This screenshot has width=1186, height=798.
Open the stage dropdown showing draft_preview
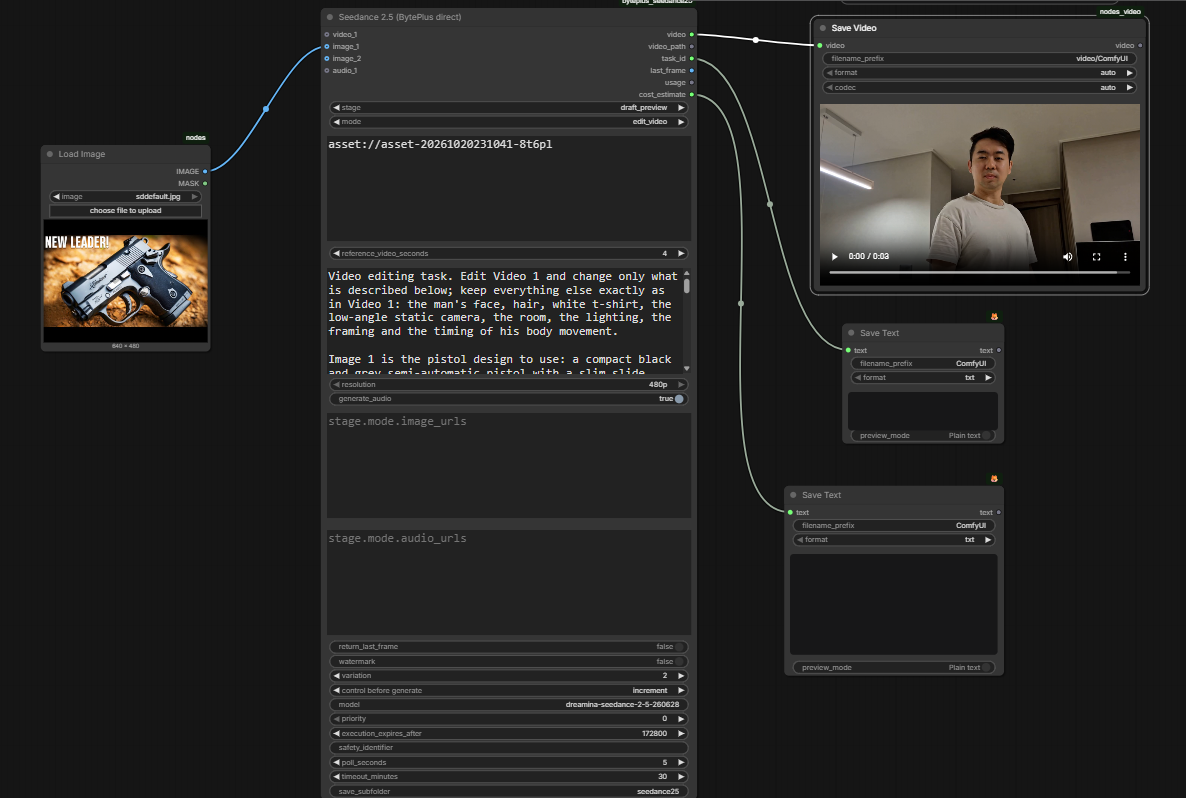click(x=508, y=107)
